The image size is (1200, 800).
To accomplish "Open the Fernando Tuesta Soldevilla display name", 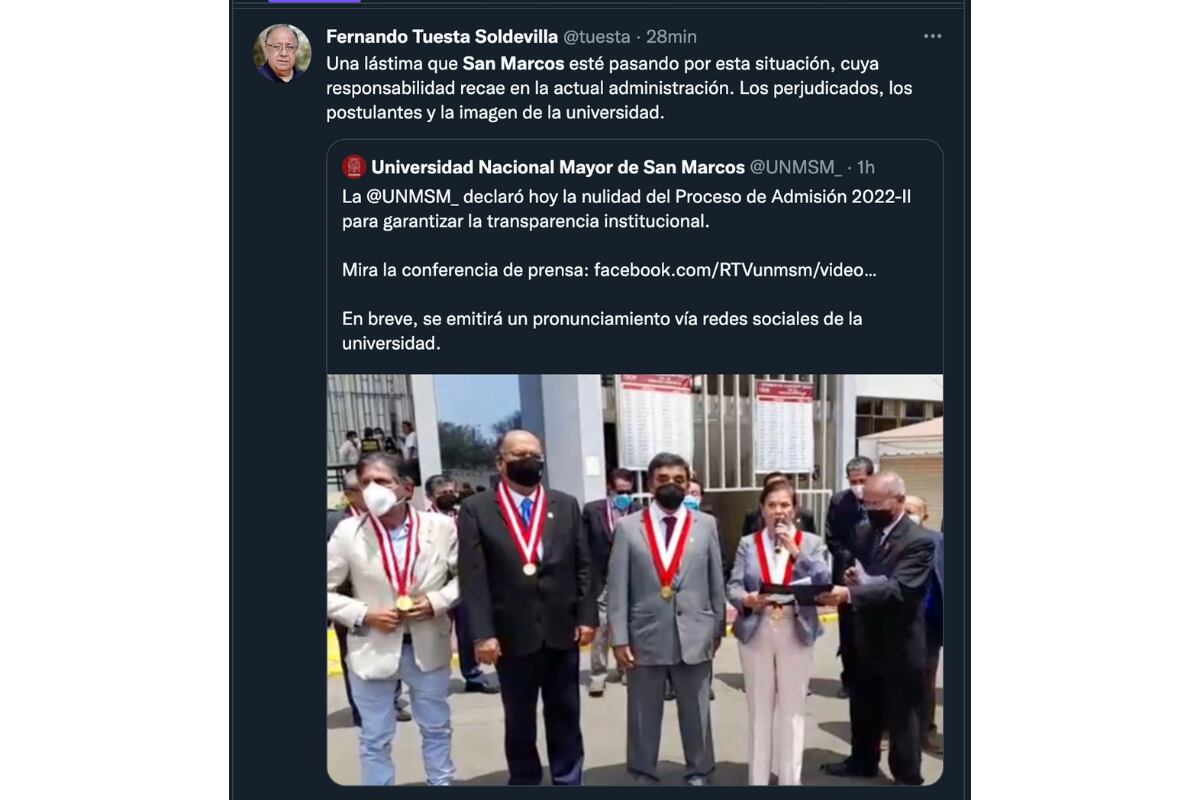I will click(442, 37).
